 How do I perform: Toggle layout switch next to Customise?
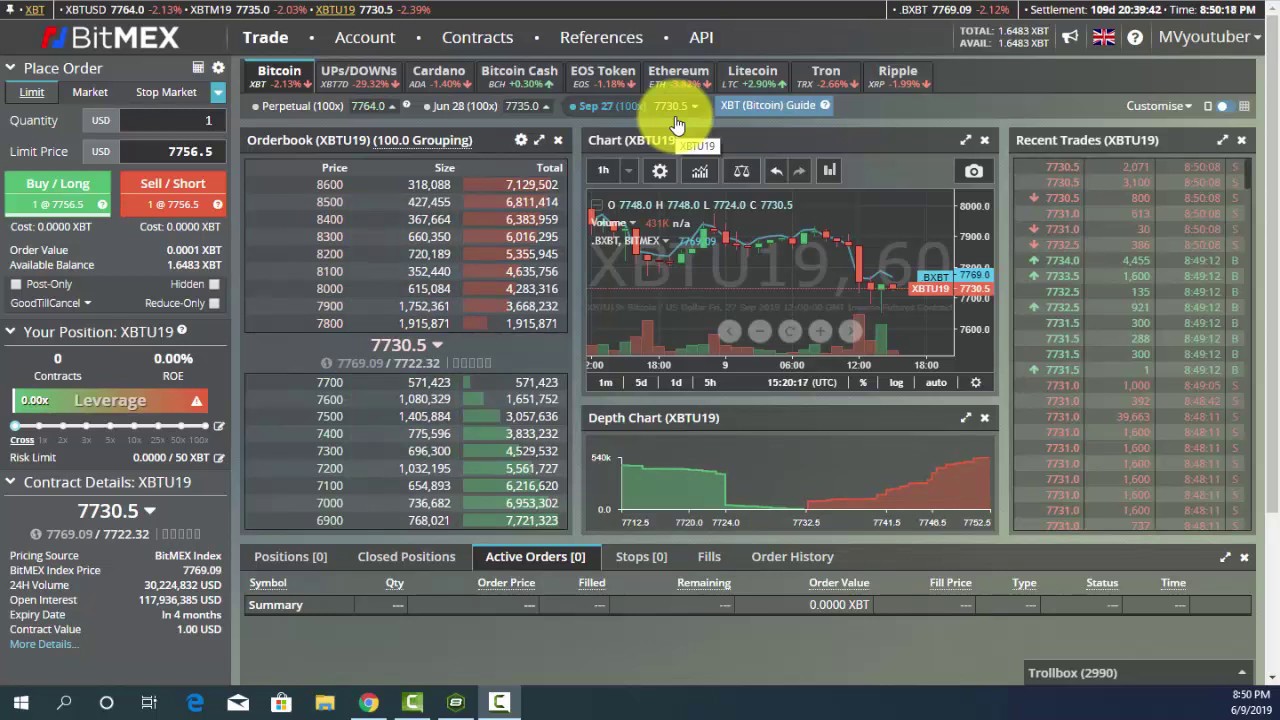(1222, 106)
